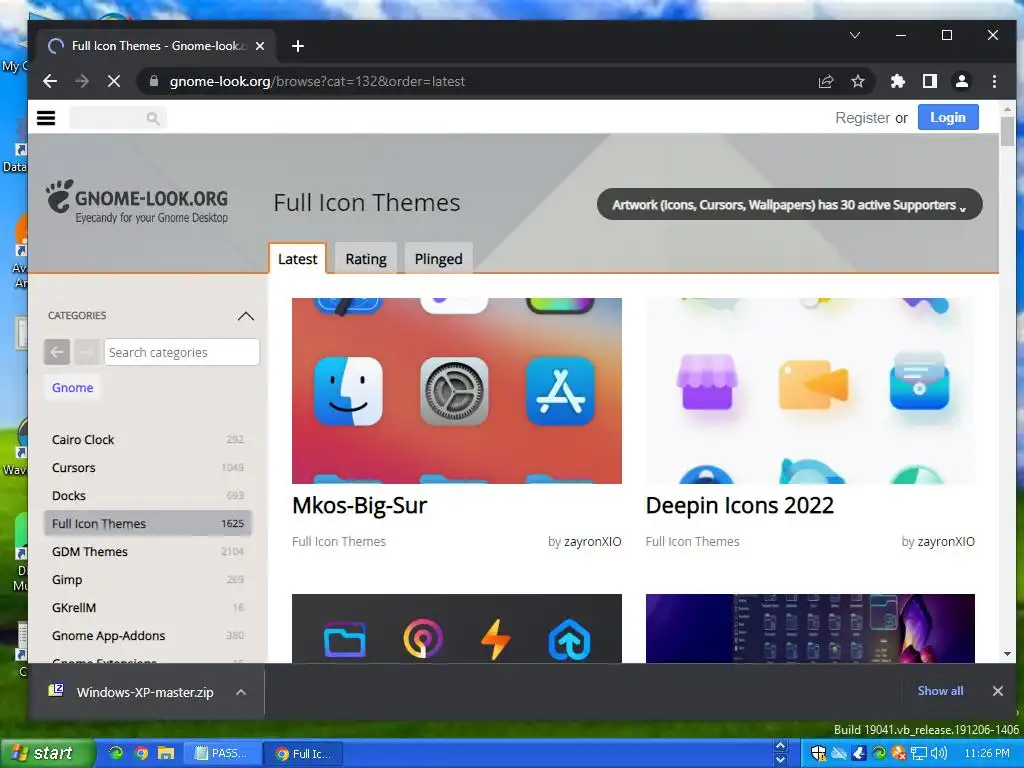The image size is (1024, 768).
Task: Open the Chrome extensions puzzle icon
Action: pyautogui.click(x=897, y=81)
